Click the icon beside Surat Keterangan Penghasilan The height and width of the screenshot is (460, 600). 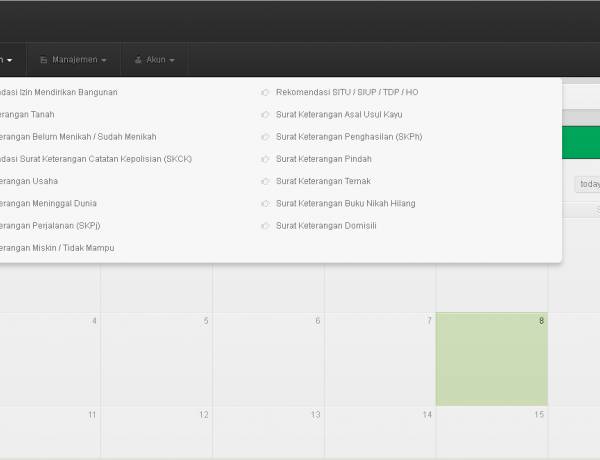click(x=265, y=136)
